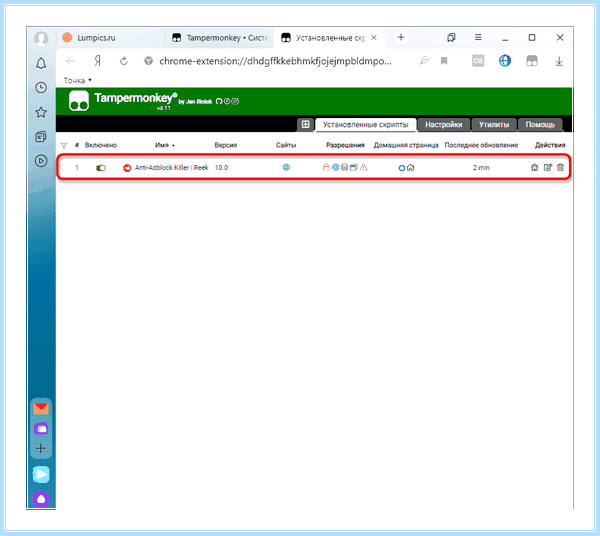Click the storage database permission icon

point(344,167)
